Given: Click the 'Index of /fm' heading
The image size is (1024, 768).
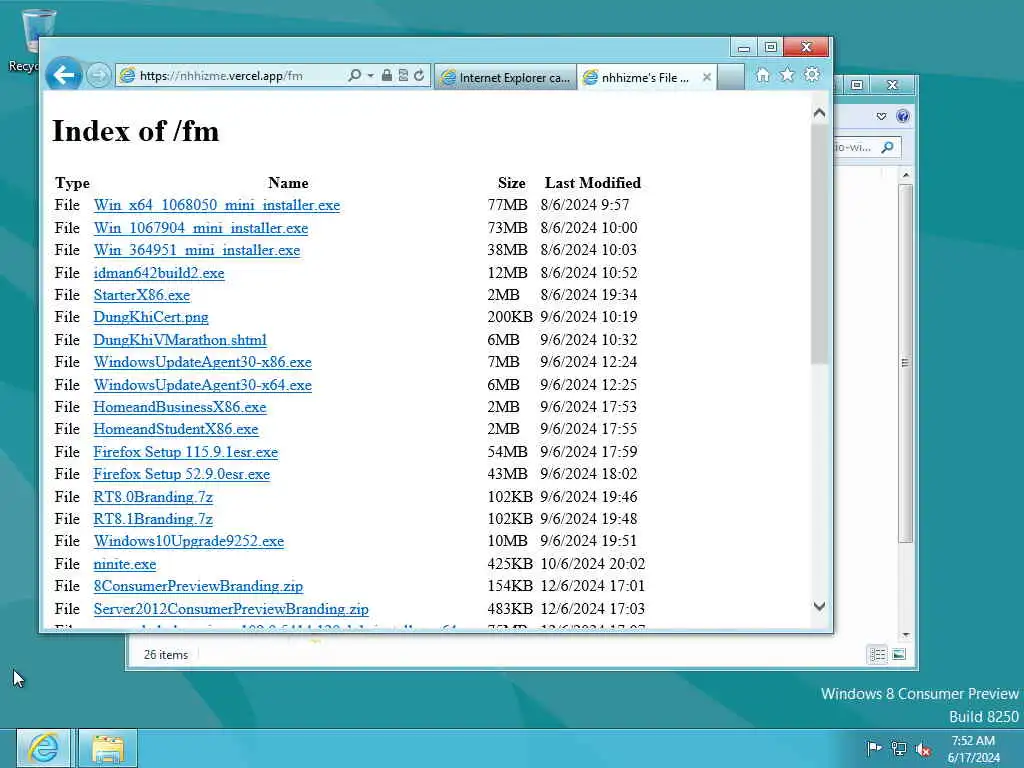Looking at the screenshot, I should [x=135, y=131].
